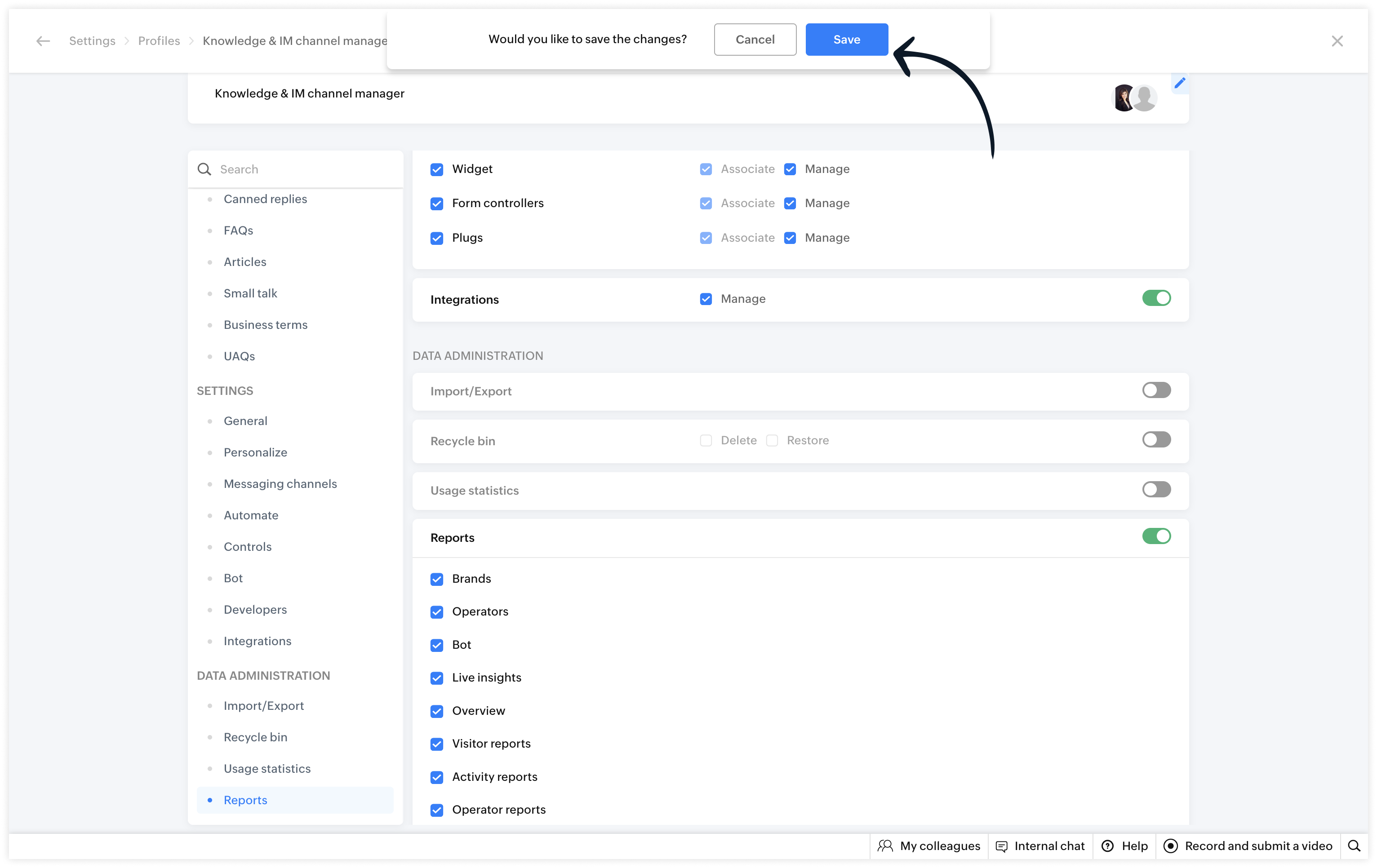
Task: Save the profile changes
Action: pyautogui.click(x=846, y=40)
